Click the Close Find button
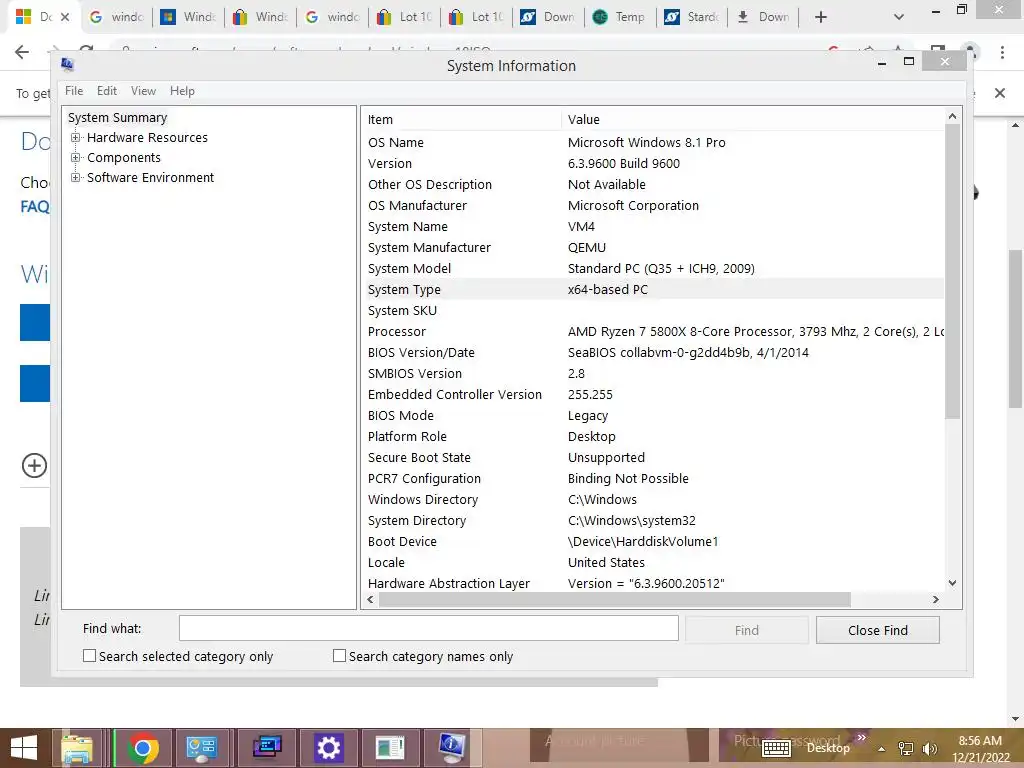 [878, 630]
